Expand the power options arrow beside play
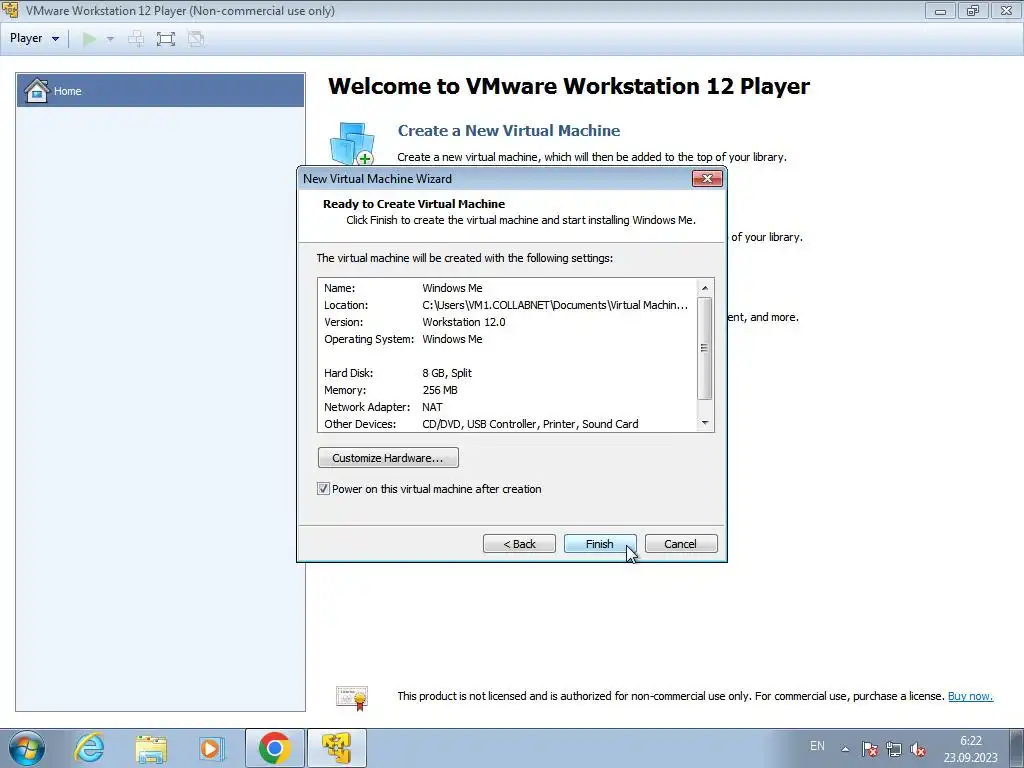This screenshot has height=768, width=1024. pos(110,39)
